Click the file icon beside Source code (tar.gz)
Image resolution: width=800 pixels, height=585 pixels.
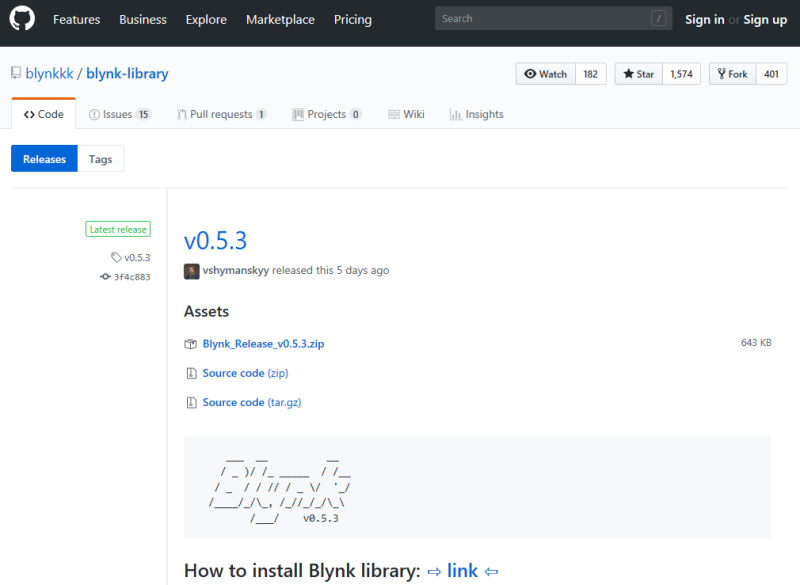click(191, 402)
